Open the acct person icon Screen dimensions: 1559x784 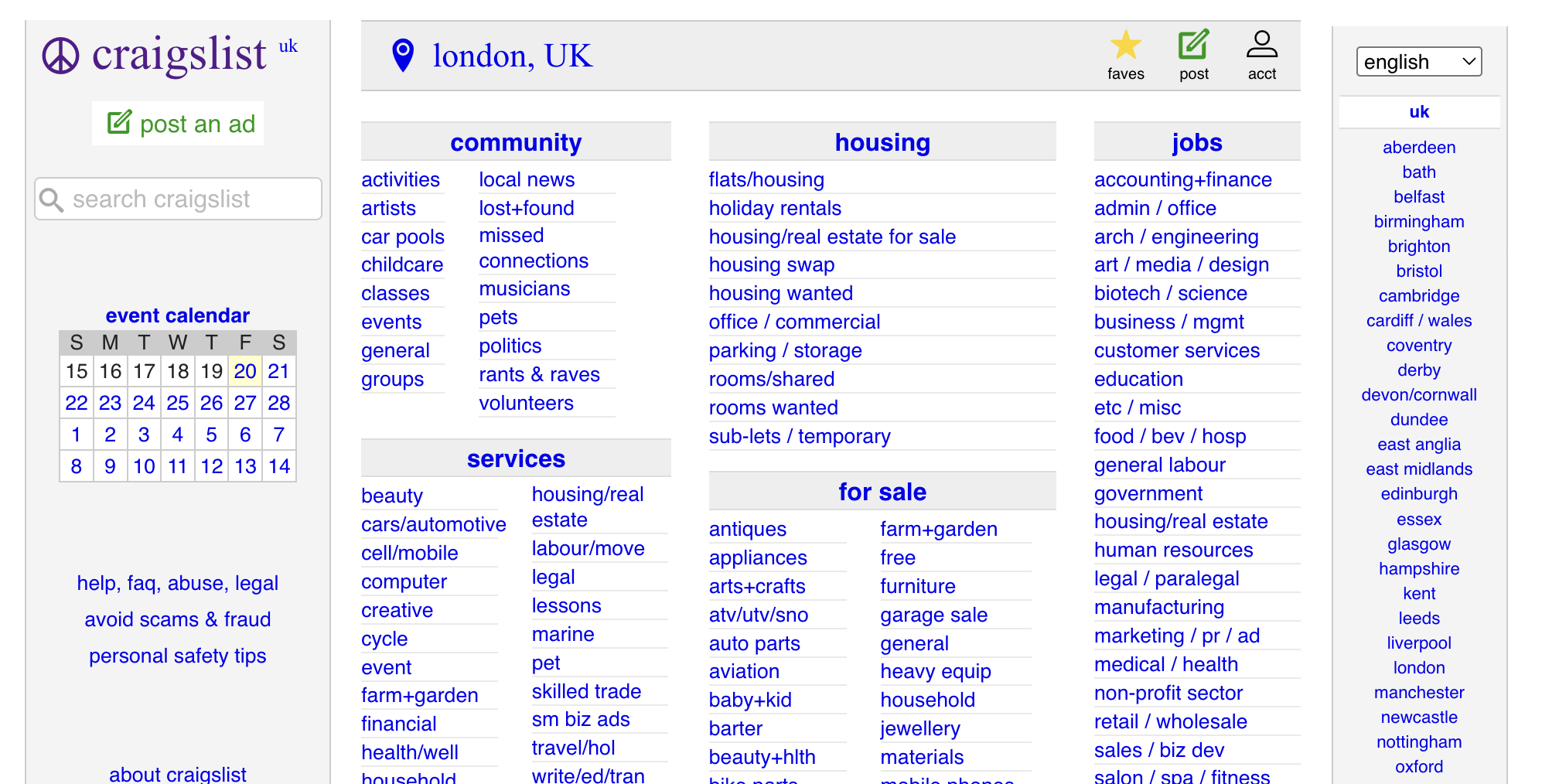pyautogui.click(x=1261, y=45)
